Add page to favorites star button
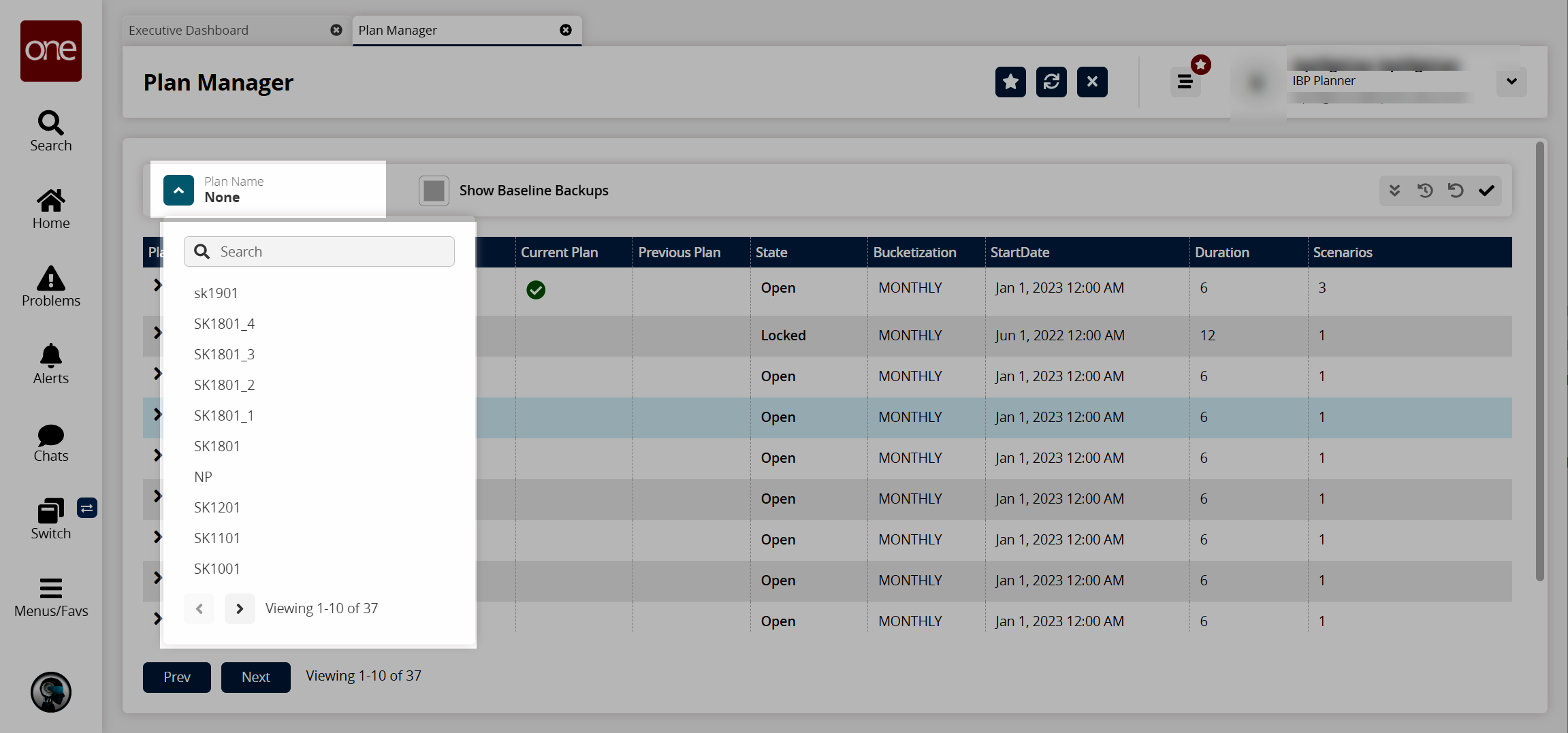 point(1010,82)
